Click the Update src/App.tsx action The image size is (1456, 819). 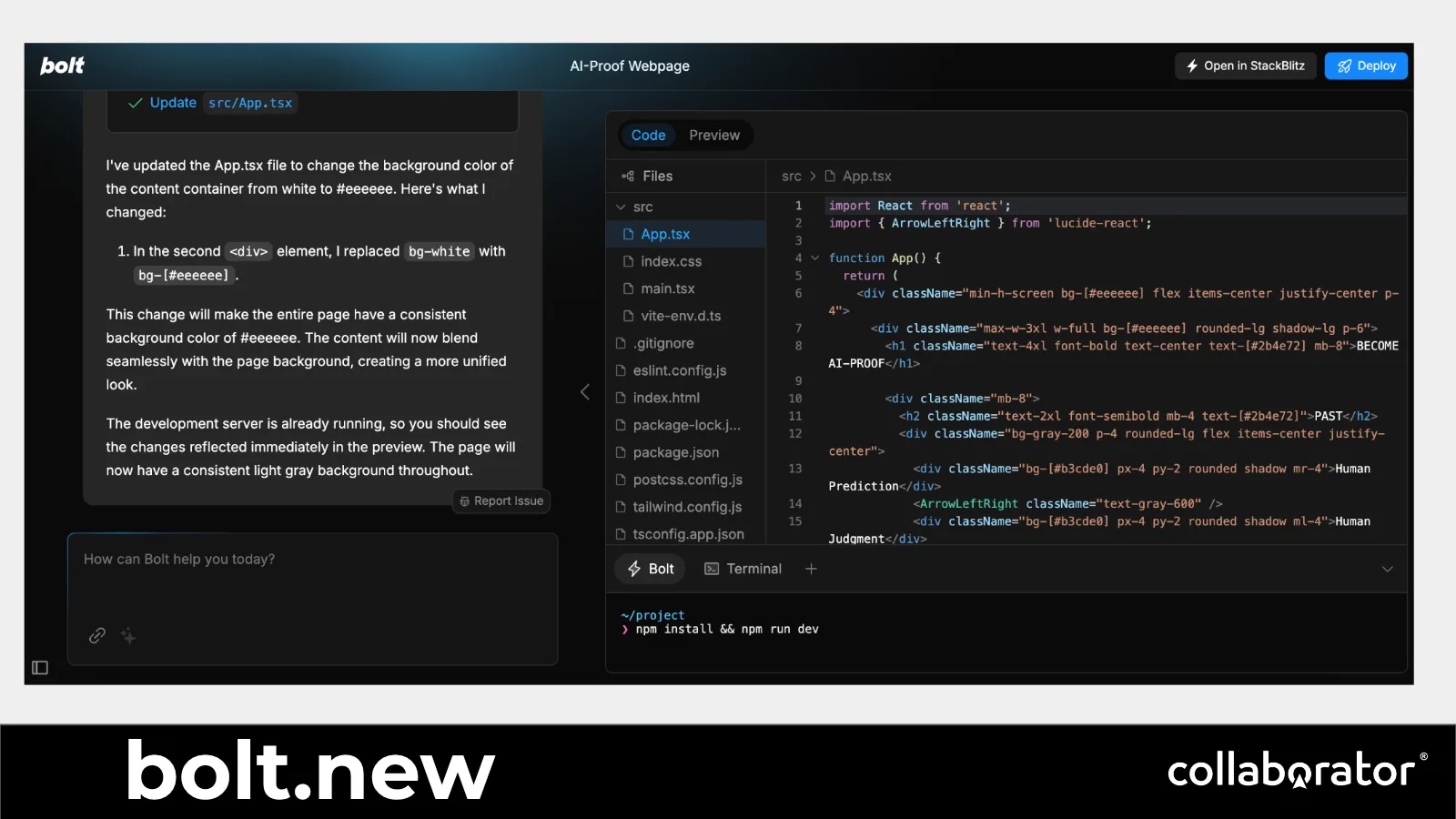212,103
